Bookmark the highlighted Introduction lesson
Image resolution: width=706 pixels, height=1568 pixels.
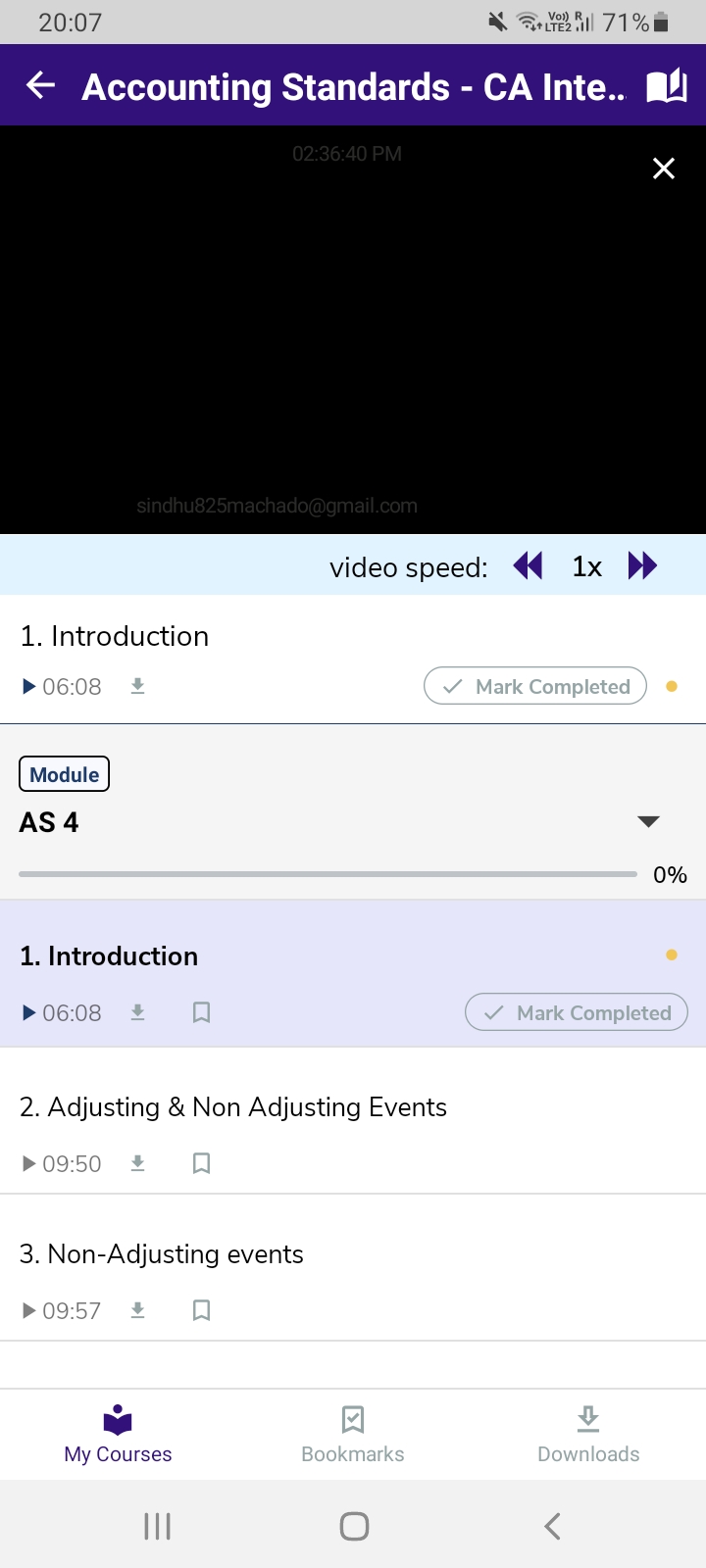pyautogui.click(x=202, y=1012)
